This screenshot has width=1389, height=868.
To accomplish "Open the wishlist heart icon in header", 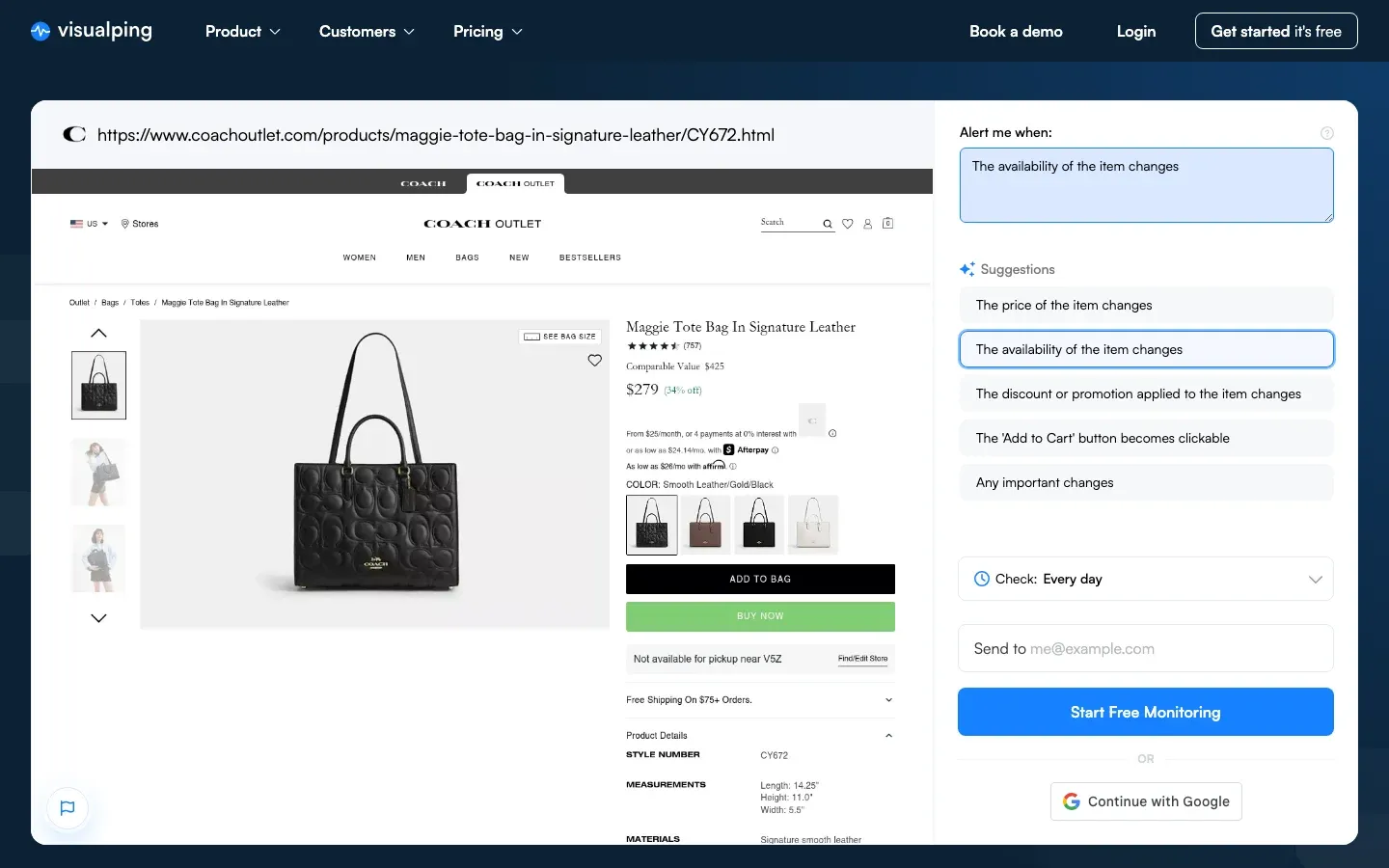I will (x=848, y=224).
